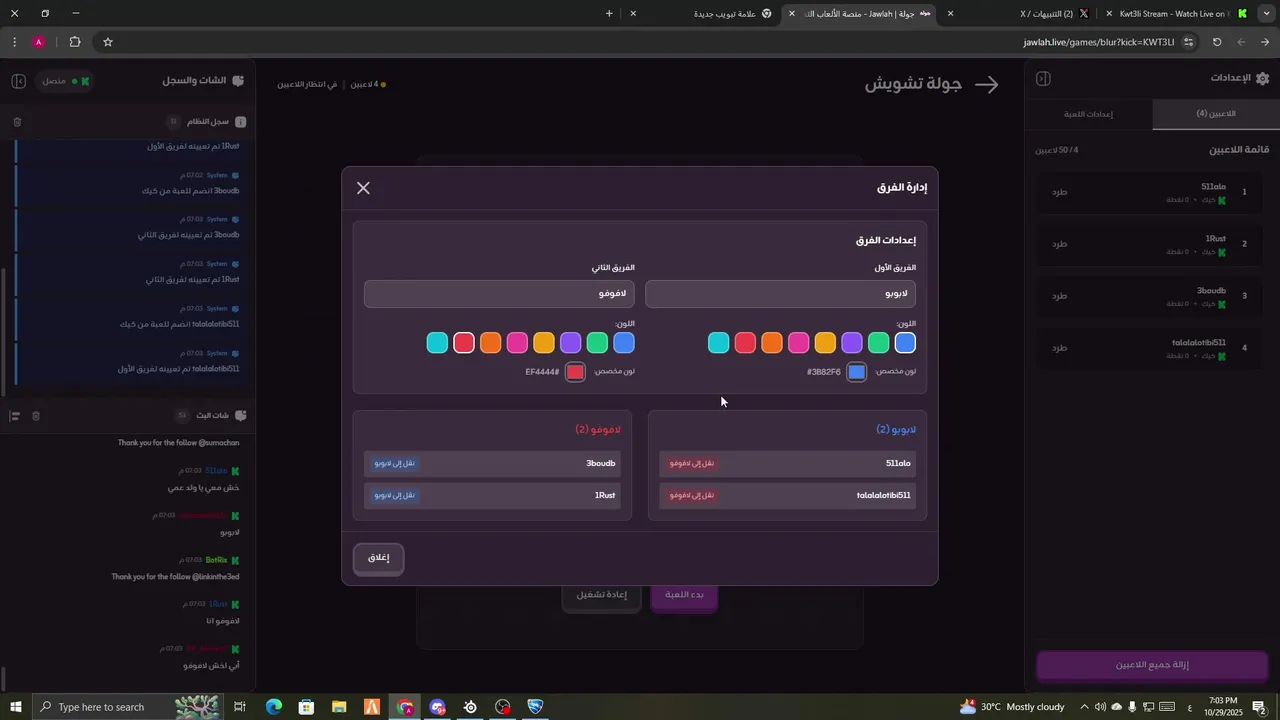
Task: Click the إغلاق button in the dialog
Action: (x=379, y=558)
